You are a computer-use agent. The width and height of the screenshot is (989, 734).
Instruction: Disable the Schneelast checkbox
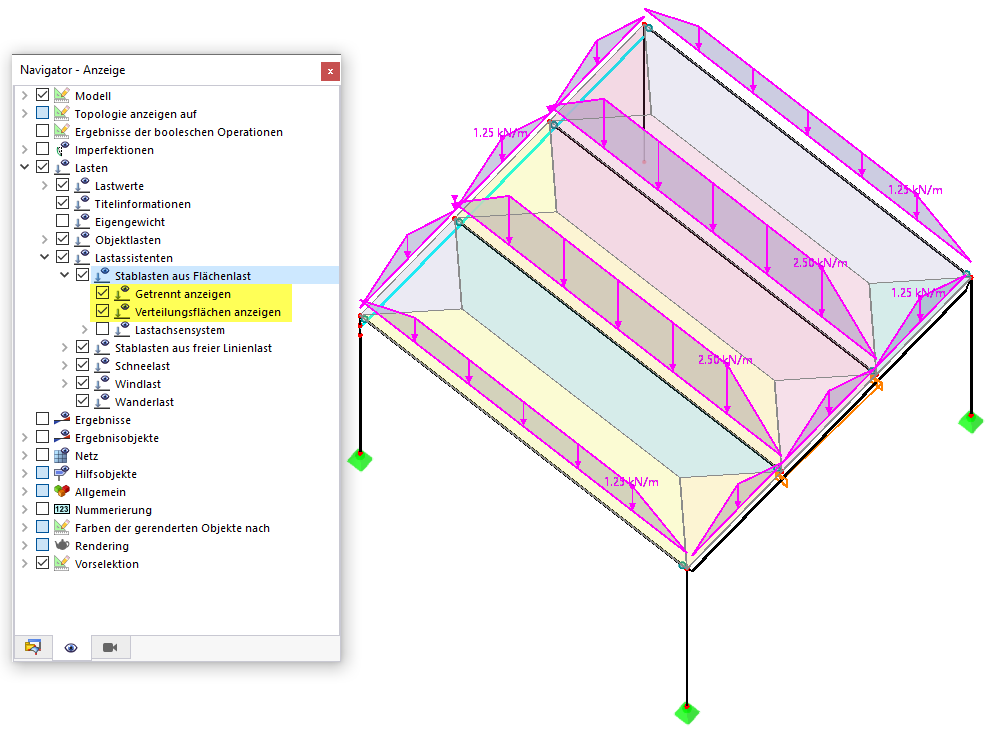tap(83, 364)
